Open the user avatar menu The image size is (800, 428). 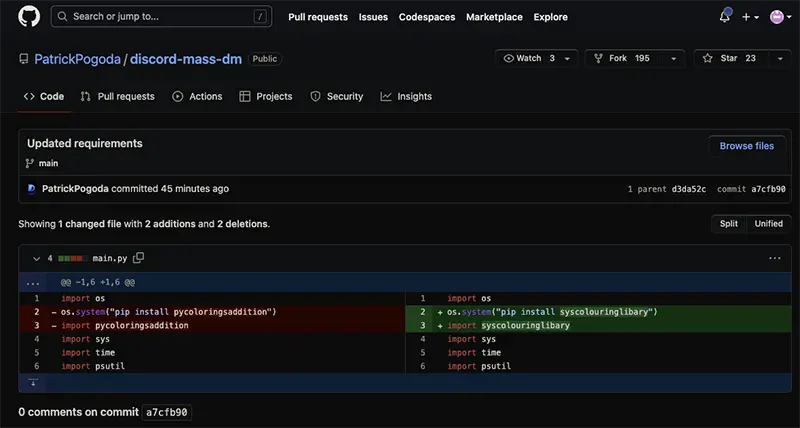point(781,17)
